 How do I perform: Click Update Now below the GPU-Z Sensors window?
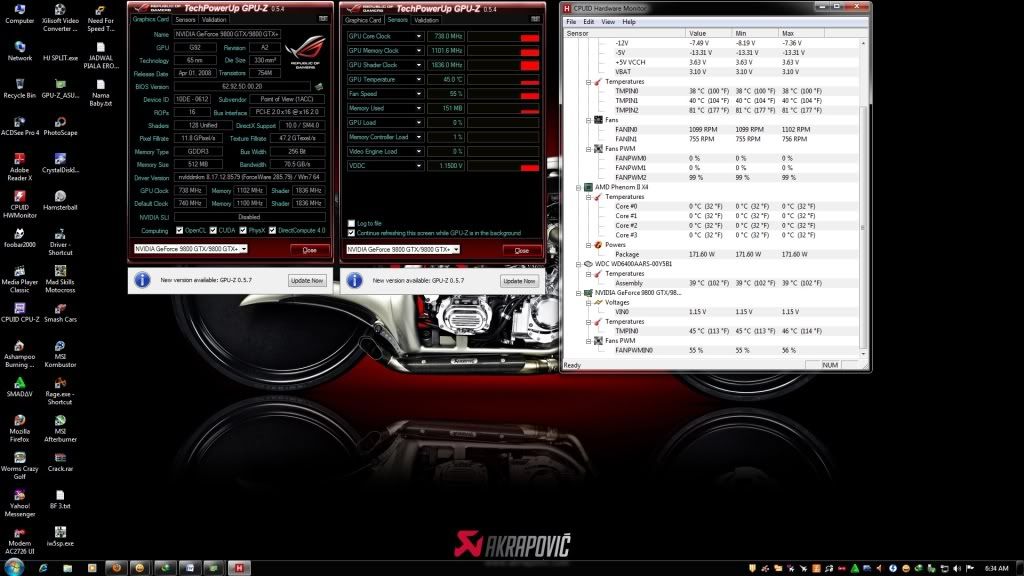pos(519,281)
